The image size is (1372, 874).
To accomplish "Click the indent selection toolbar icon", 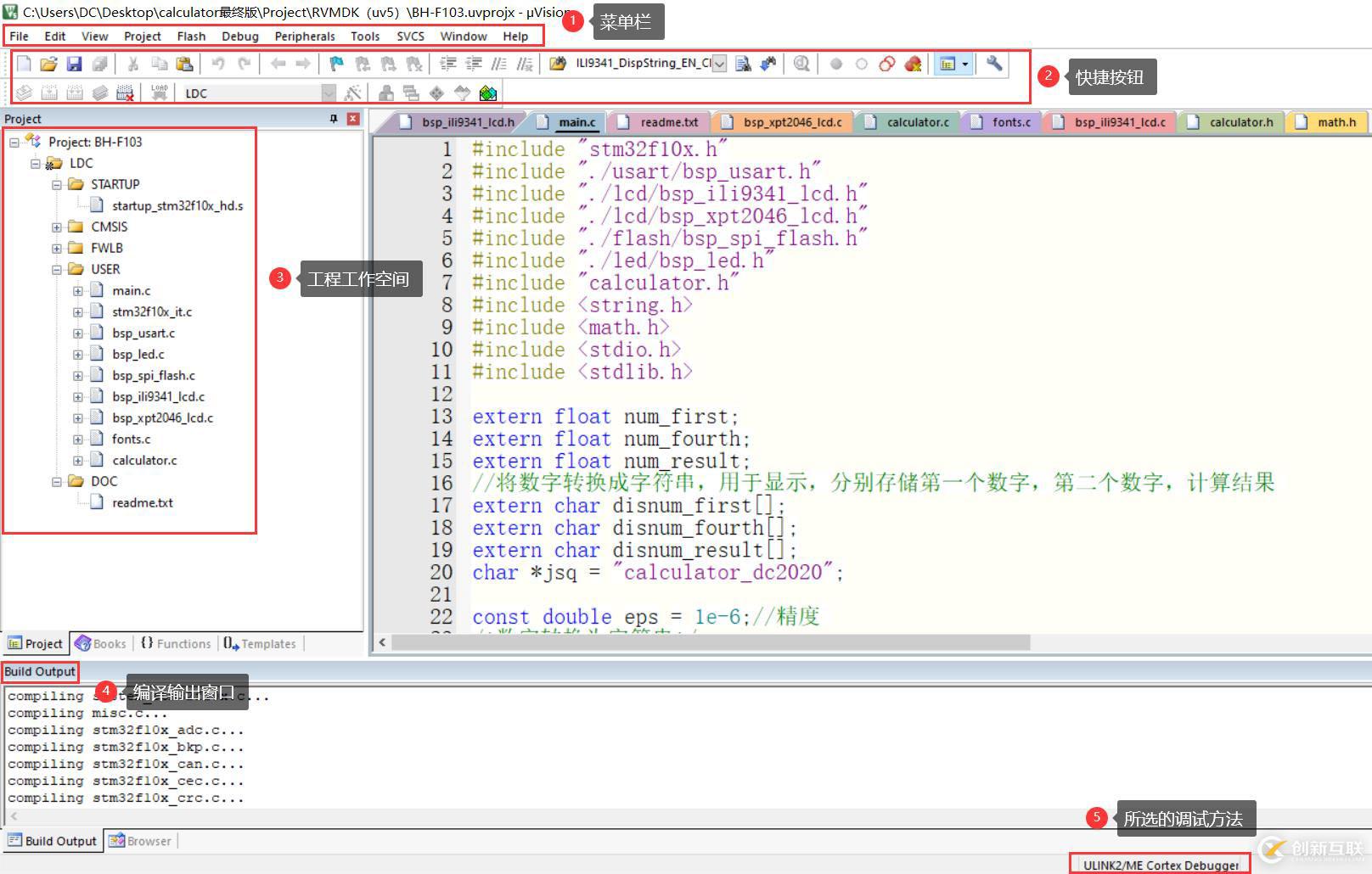I will coord(448,64).
